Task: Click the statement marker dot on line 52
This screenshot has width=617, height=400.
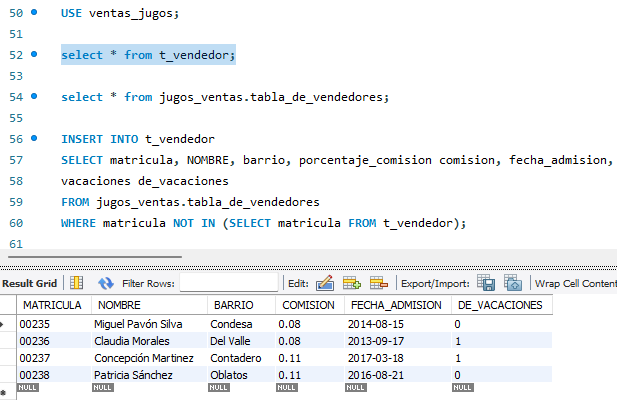Action: [x=34, y=54]
